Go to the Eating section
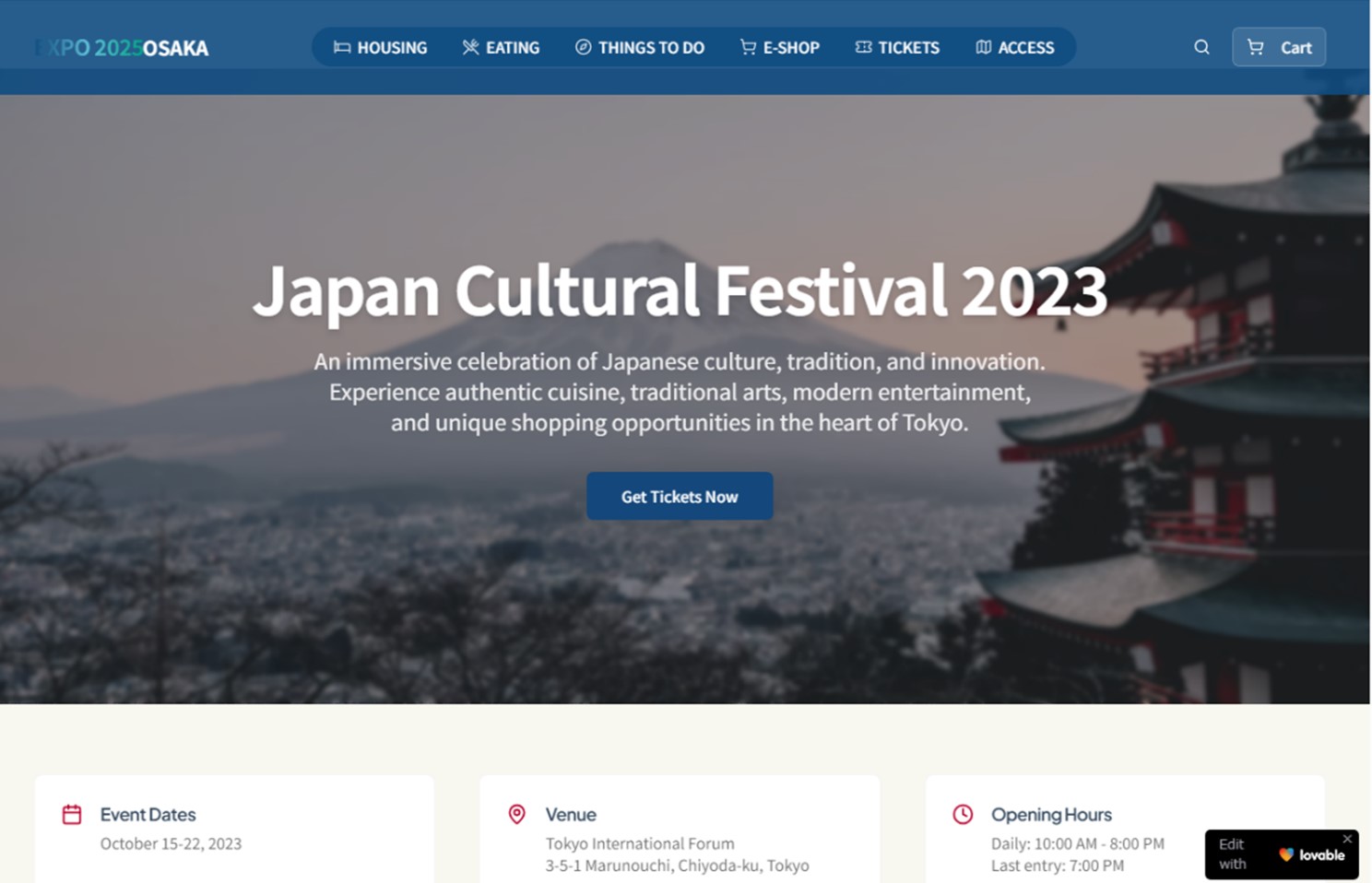This screenshot has height=883, width=1372. [x=501, y=47]
